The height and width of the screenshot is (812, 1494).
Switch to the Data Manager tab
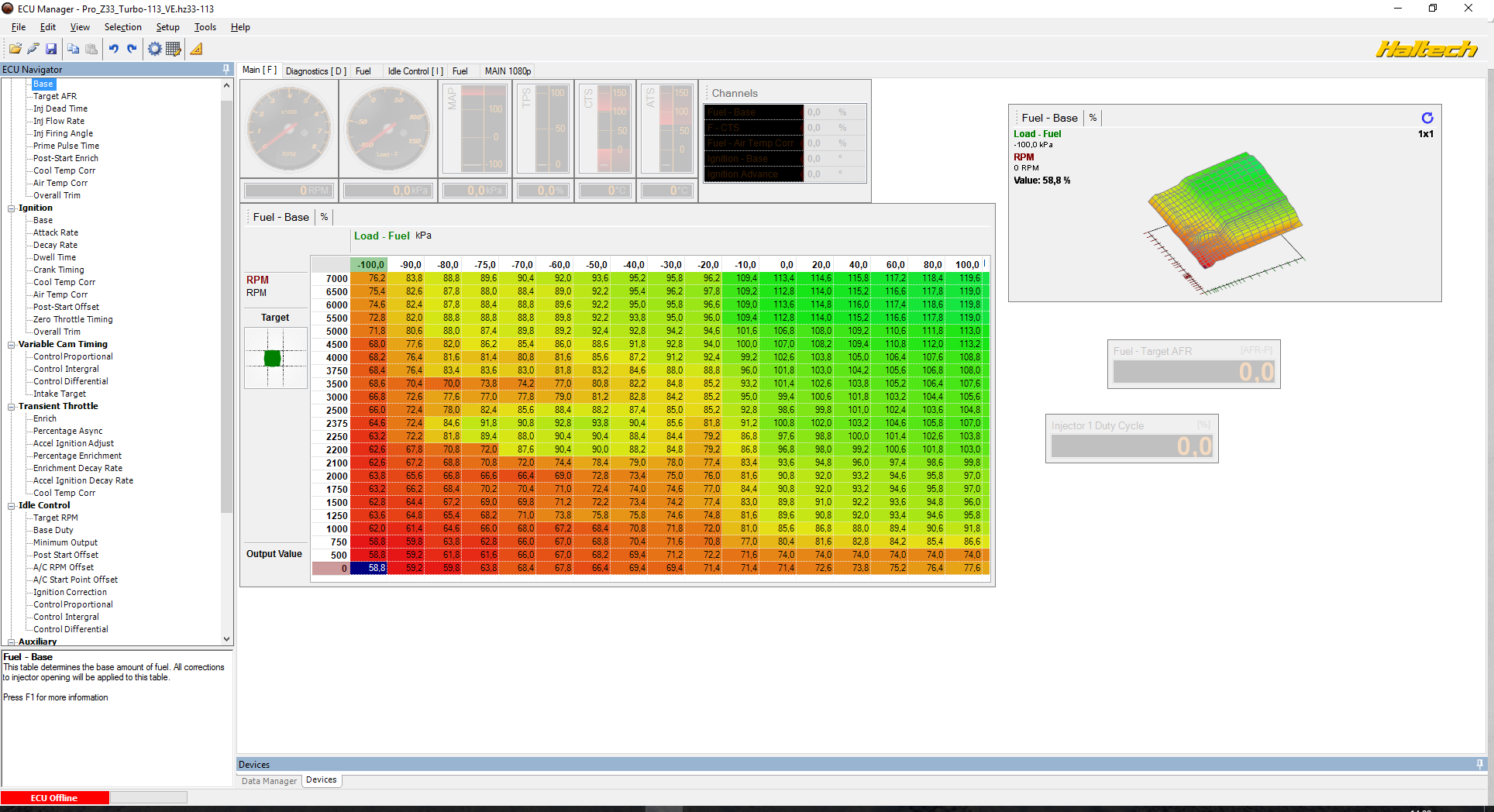pos(269,781)
